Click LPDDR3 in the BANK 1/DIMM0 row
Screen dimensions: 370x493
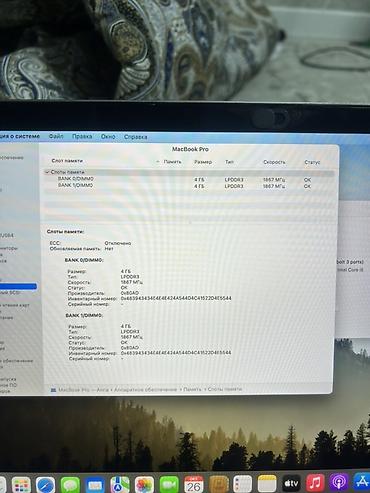pos(234,186)
